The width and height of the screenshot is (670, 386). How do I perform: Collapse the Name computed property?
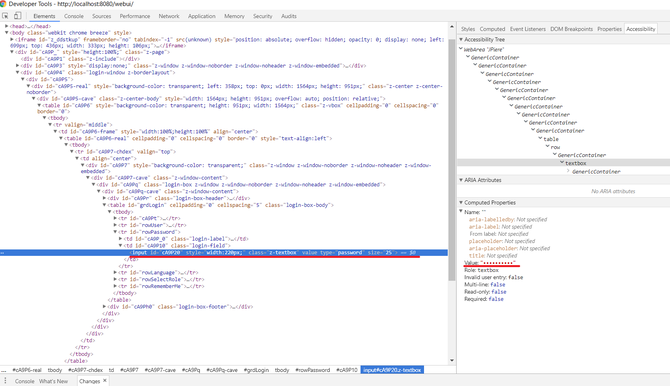pyautogui.click(x=461, y=212)
